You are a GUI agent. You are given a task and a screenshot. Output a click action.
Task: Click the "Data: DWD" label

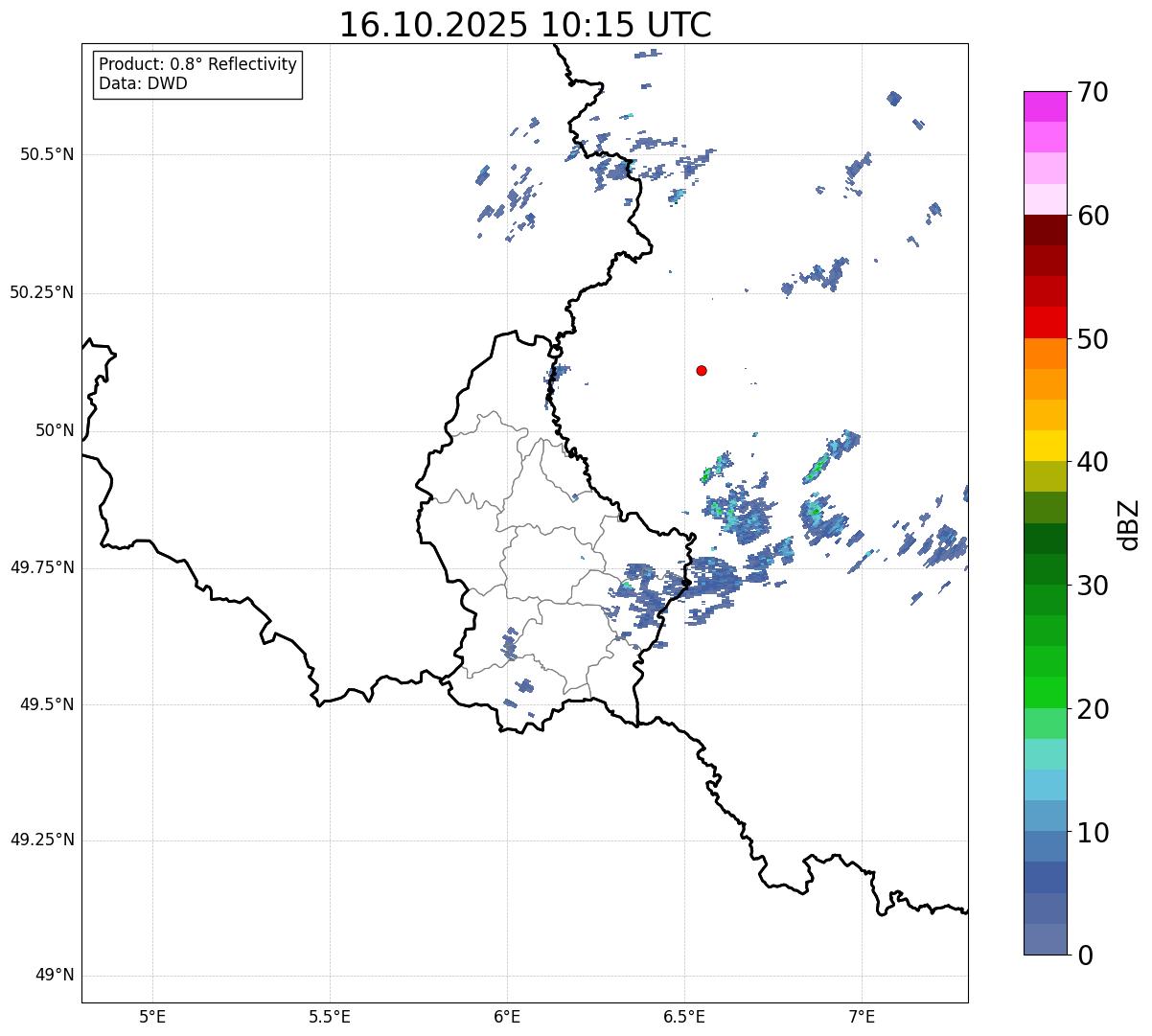(144, 83)
